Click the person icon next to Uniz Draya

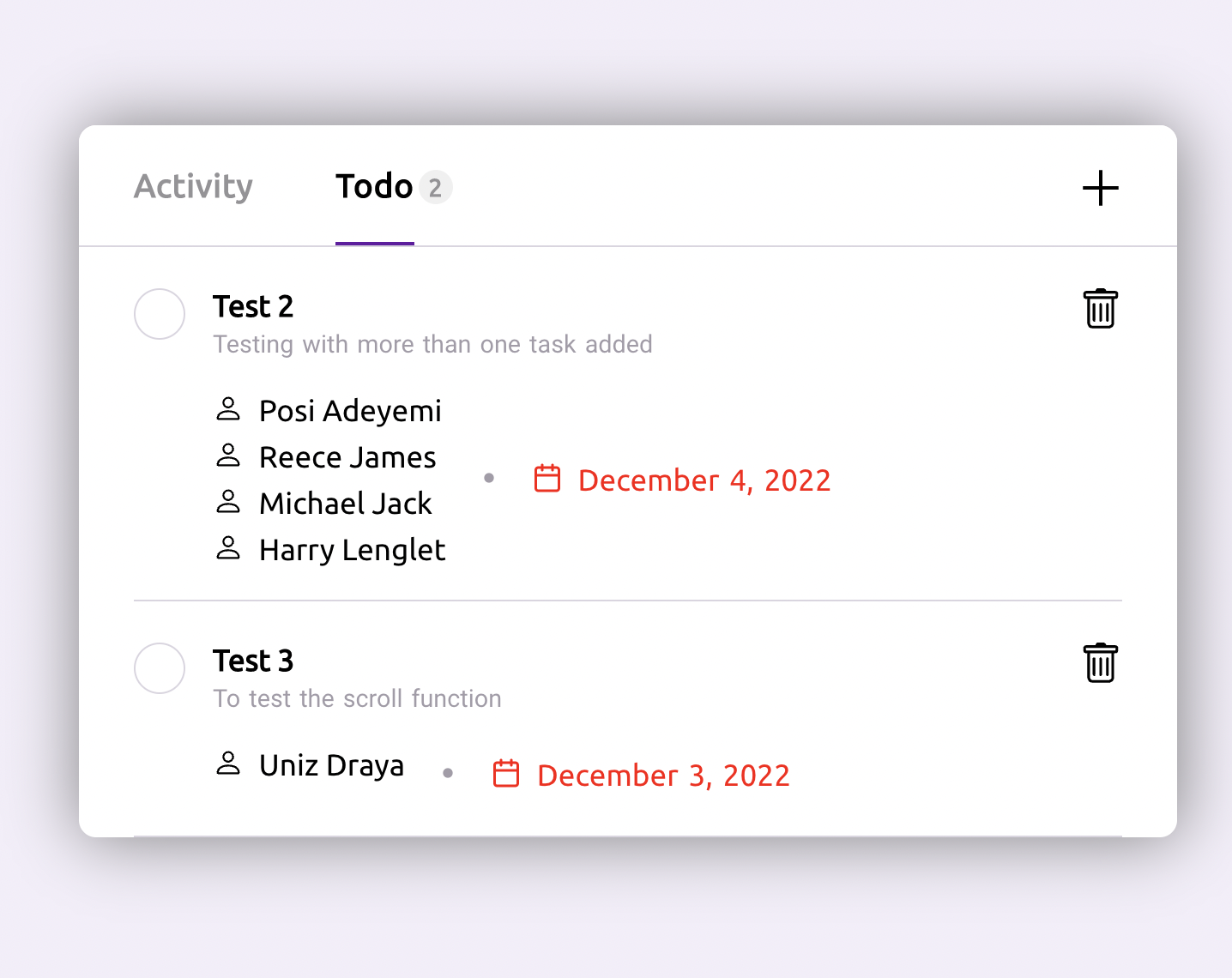[x=228, y=763]
